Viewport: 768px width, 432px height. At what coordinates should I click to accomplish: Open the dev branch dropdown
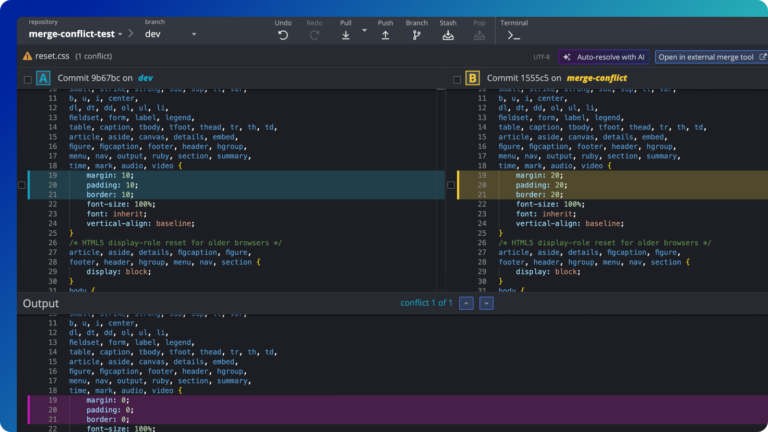(x=168, y=34)
